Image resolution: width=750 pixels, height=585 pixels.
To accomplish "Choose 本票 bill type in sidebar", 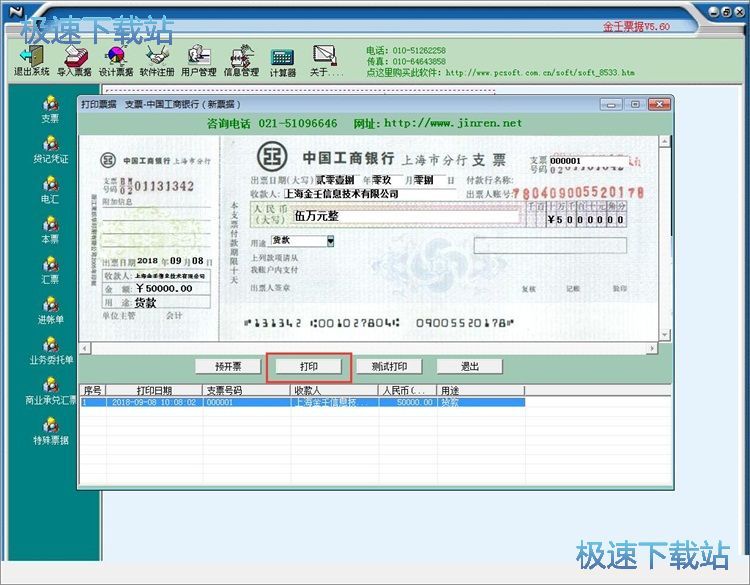I will 50,230.
